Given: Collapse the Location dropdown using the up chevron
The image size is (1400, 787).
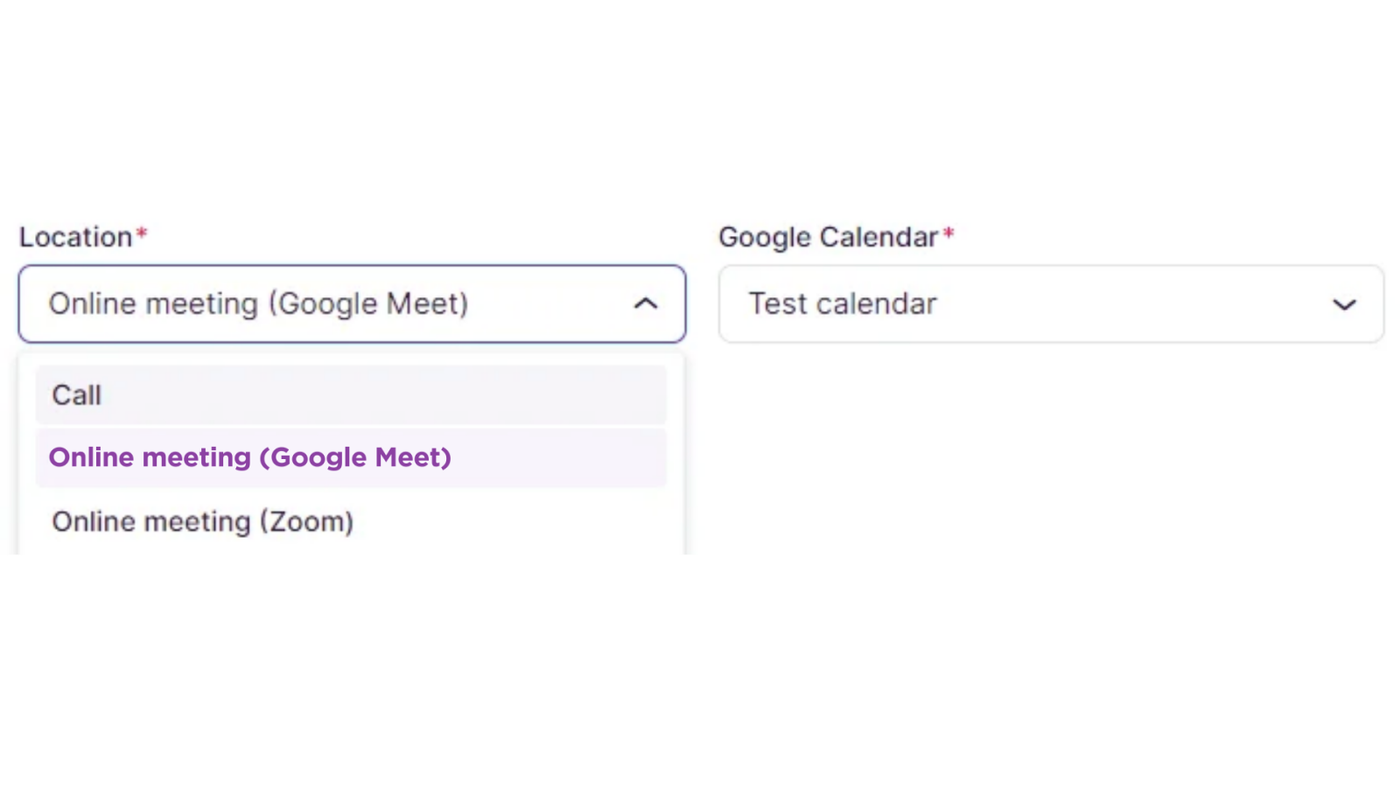Looking at the screenshot, I should (645, 304).
